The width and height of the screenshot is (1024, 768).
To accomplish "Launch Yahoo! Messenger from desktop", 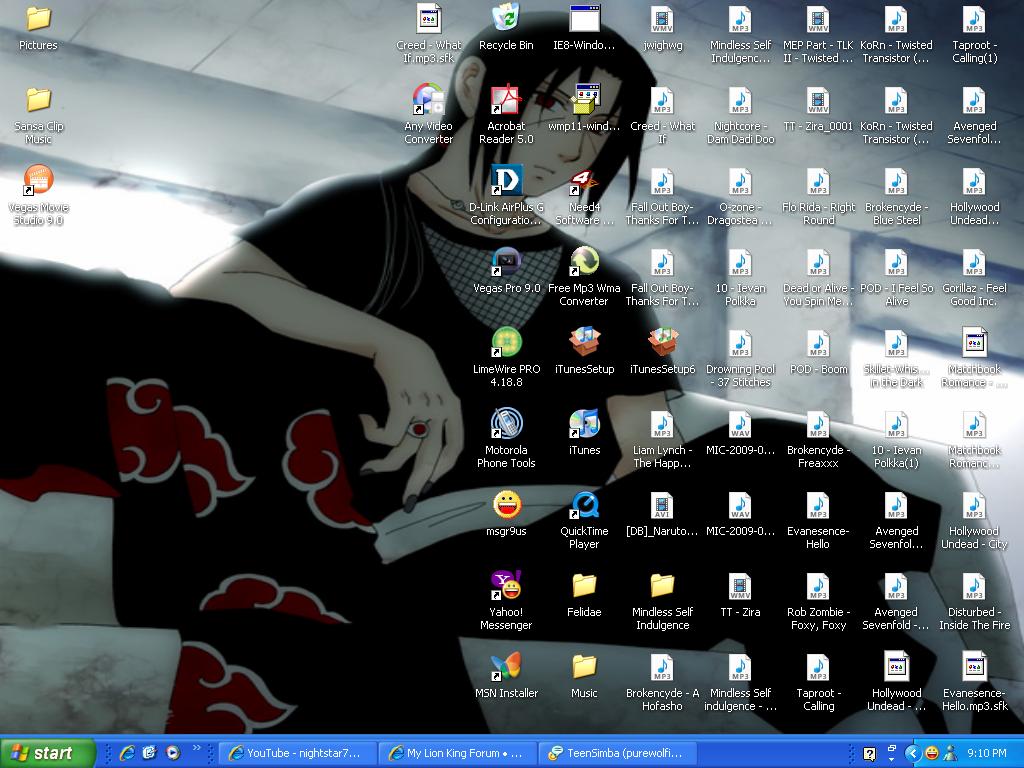I will [x=506, y=587].
